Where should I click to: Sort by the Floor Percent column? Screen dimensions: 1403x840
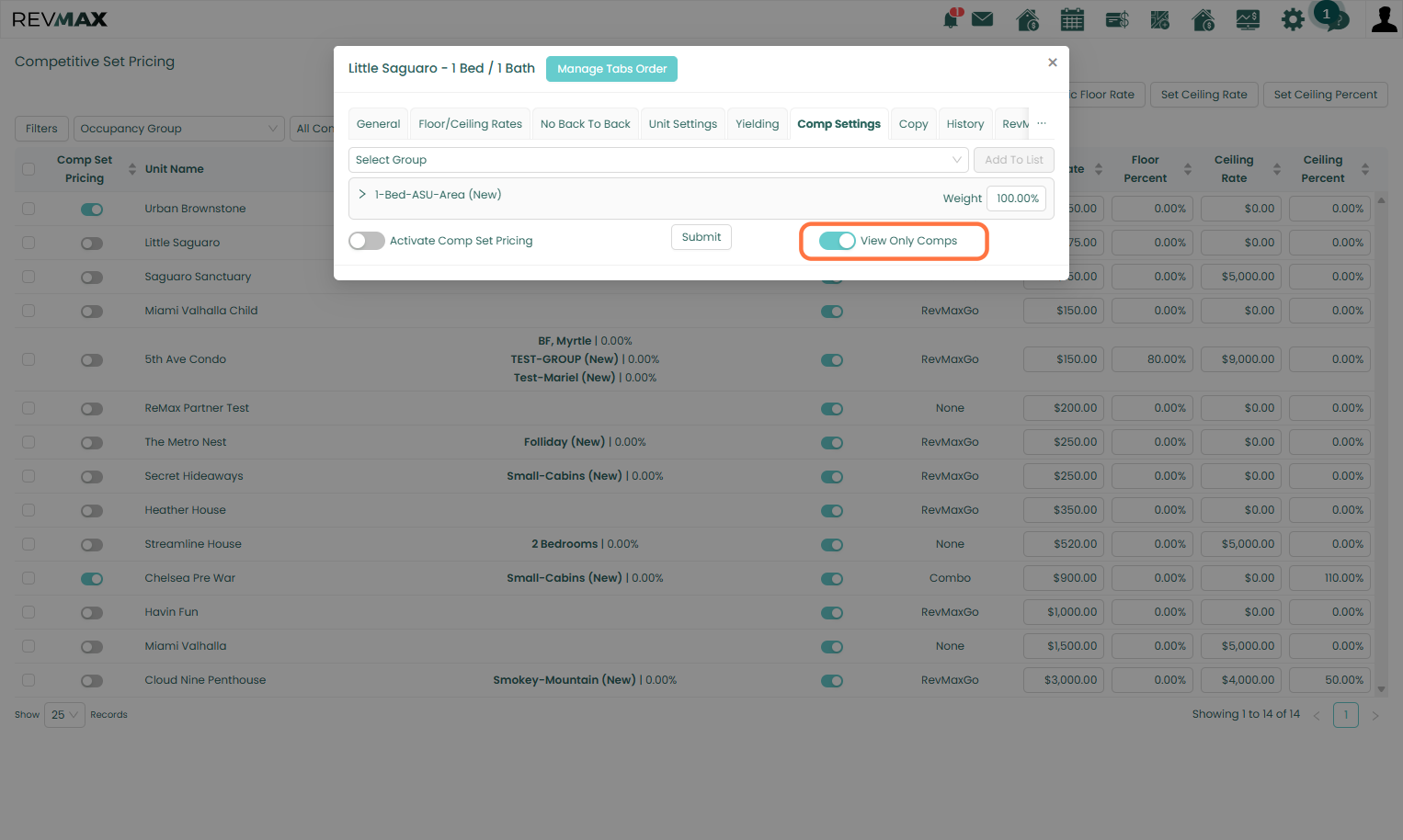click(x=1187, y=169)
